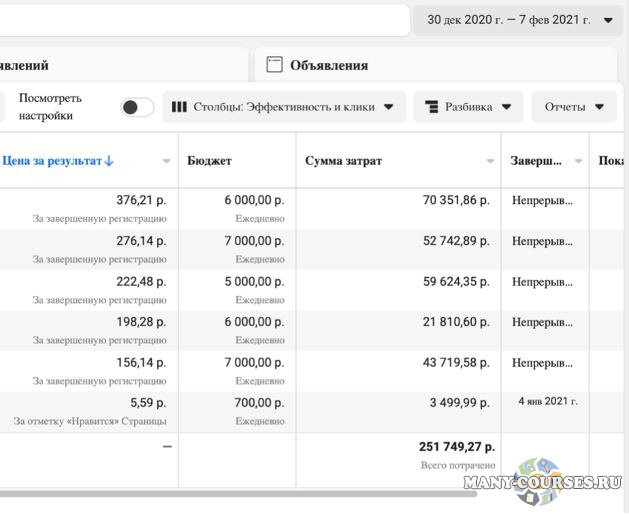The image size is (629, 514).
Task: Open the Цена за результат column menu arrow
Action: click(166, 161)
